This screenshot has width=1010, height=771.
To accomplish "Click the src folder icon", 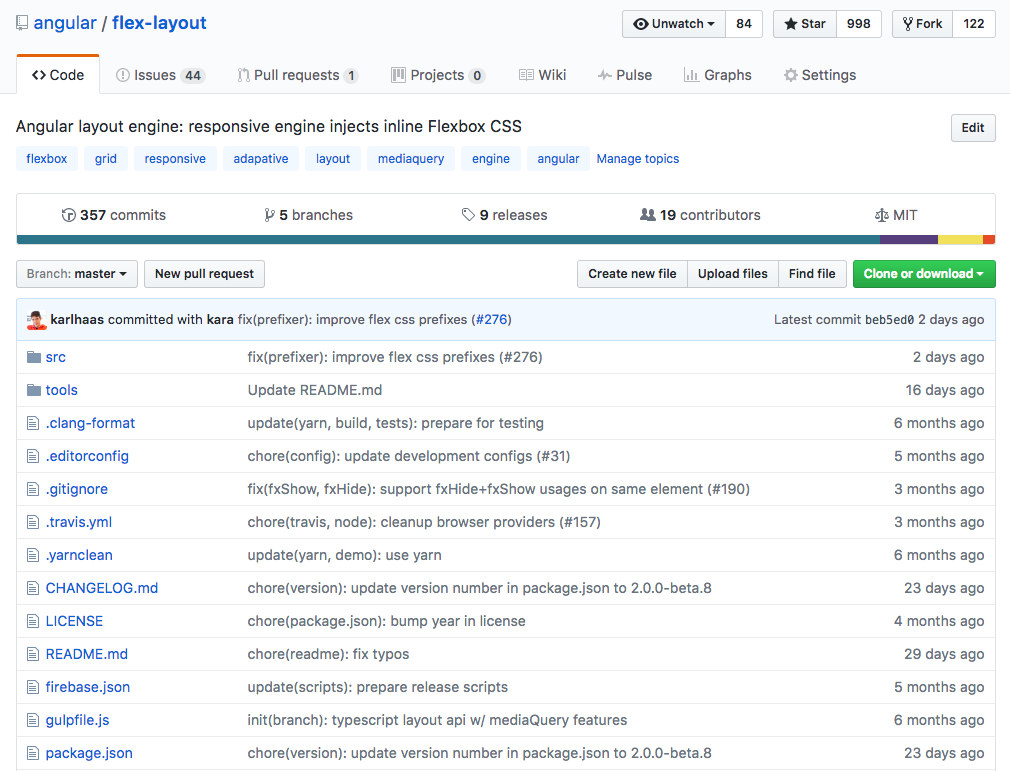I will pyautogui.click(x=33, y=357).
